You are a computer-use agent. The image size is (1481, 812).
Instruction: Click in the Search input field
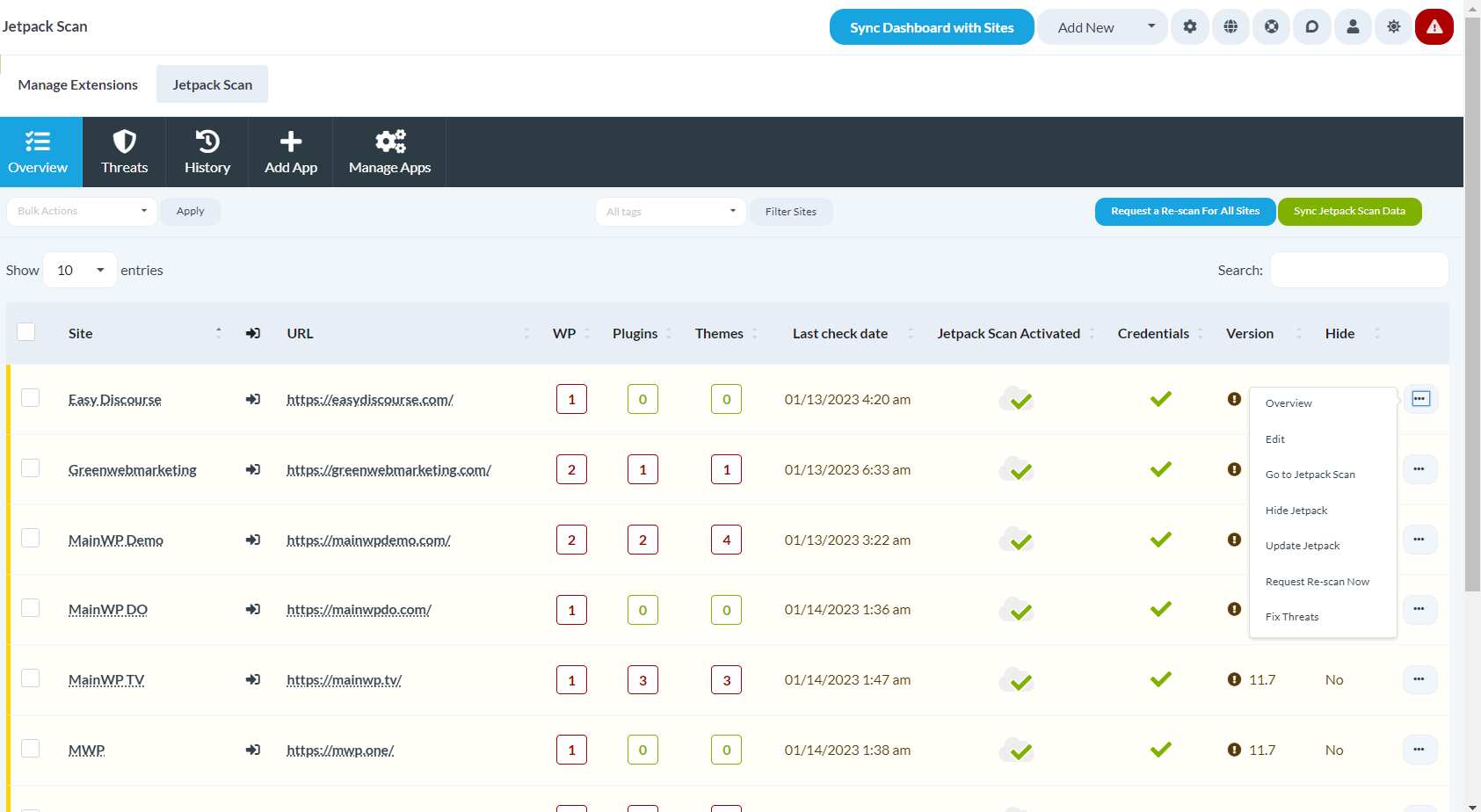[x=1359, y=270]
